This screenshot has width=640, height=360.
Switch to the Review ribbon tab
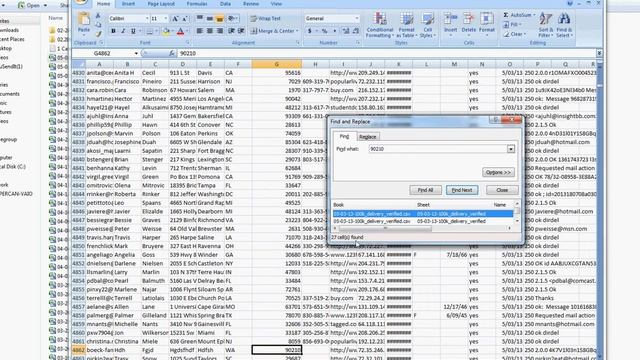251,4
